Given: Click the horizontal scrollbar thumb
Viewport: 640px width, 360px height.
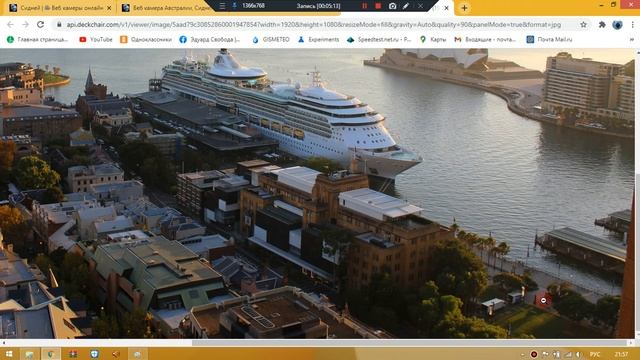Looking at the screenshot, I should (x=408, y=343).
